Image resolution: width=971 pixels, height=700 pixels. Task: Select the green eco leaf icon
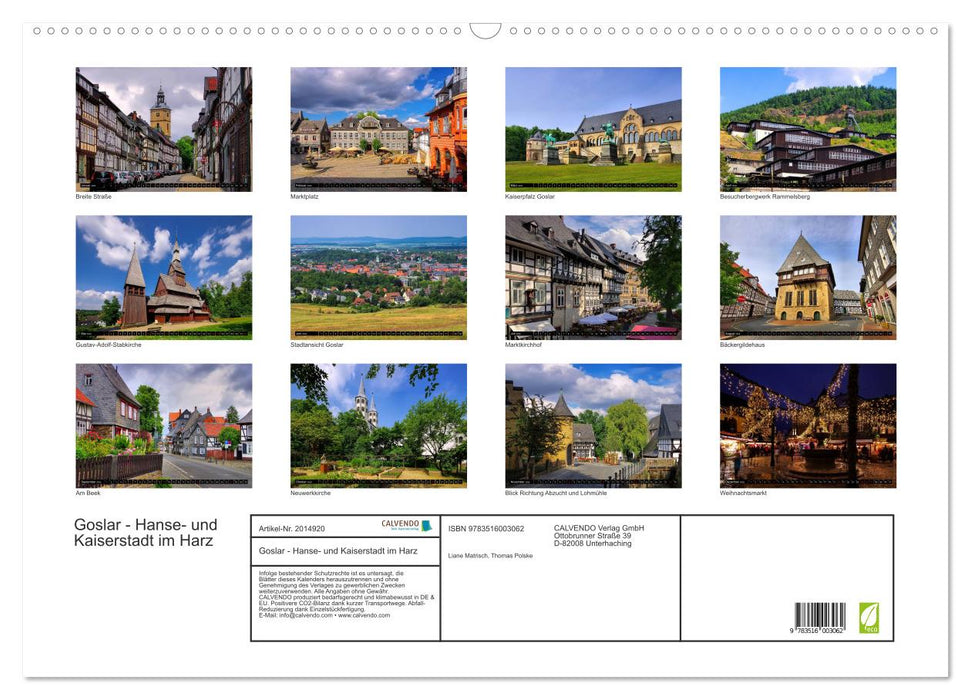coord(869,620)
